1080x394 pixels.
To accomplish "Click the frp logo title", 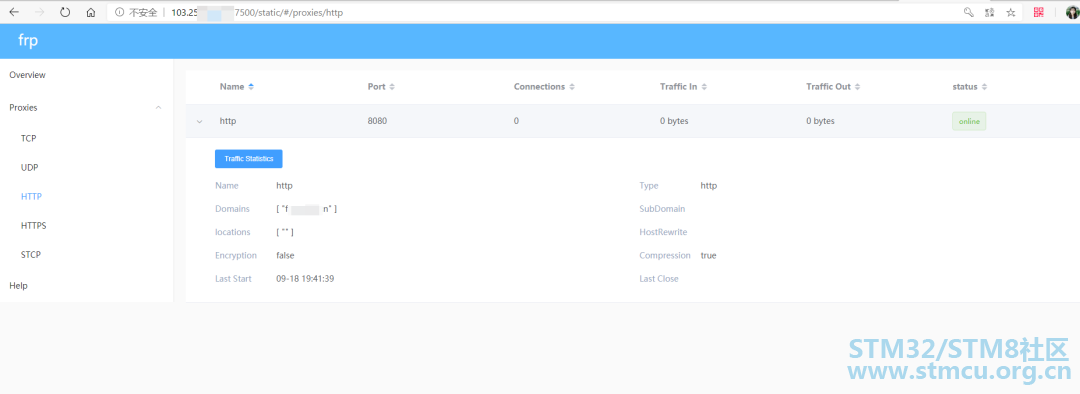I will (x=28, y=41).
